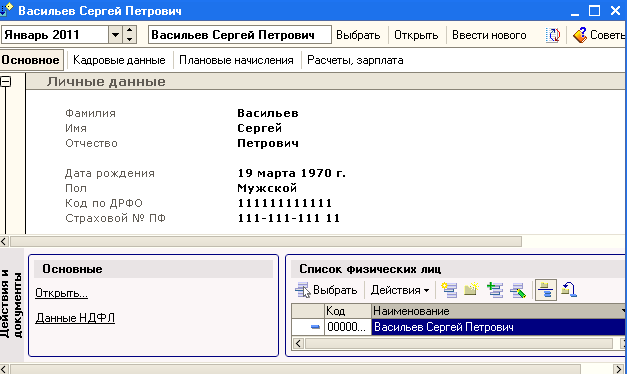The width and height of the screenshot is (627, 374).
Task: Click the insurance number 111-111-111 11
Action: tap(289, 218)
